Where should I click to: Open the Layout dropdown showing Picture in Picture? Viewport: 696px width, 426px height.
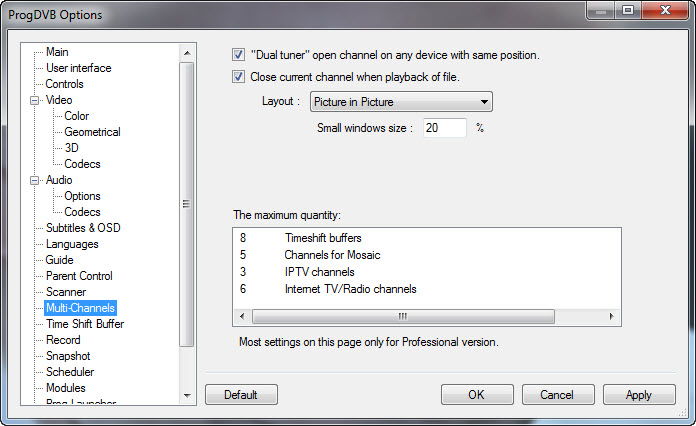click(x=400, y=101)
